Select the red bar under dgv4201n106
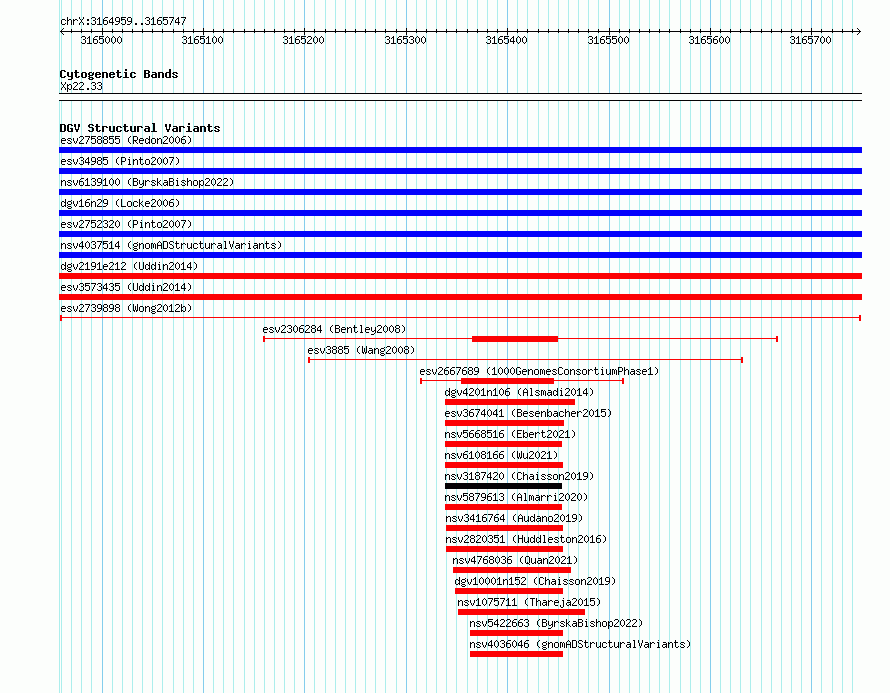Viewport: 890px width, 693px height. [510, 402]
